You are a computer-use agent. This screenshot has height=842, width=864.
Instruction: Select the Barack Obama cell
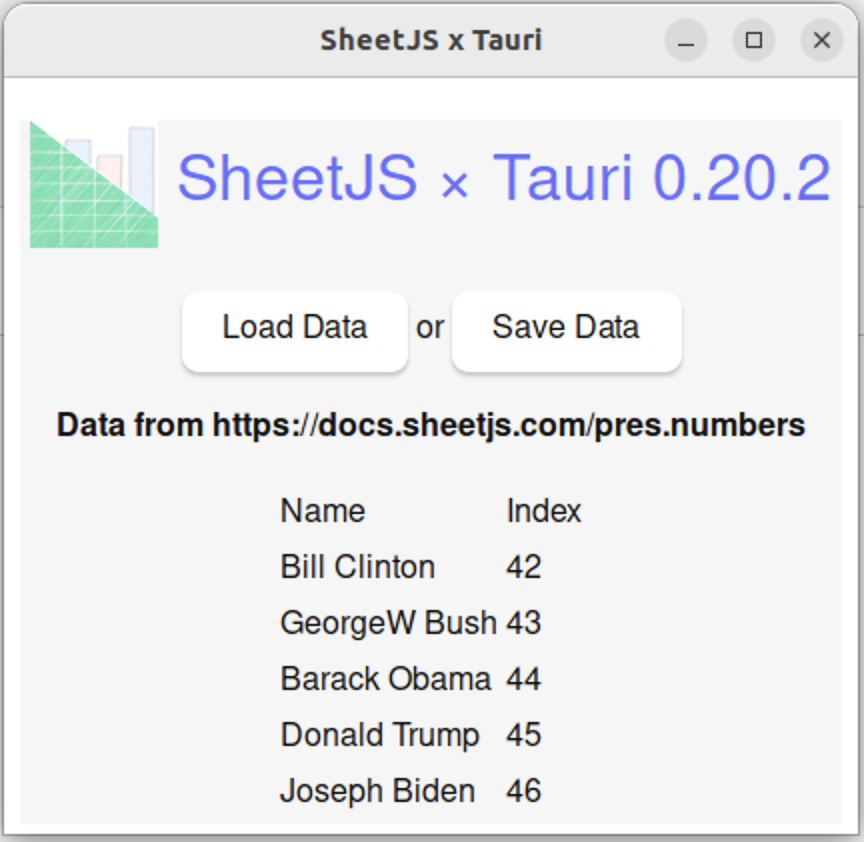[385, 679]
